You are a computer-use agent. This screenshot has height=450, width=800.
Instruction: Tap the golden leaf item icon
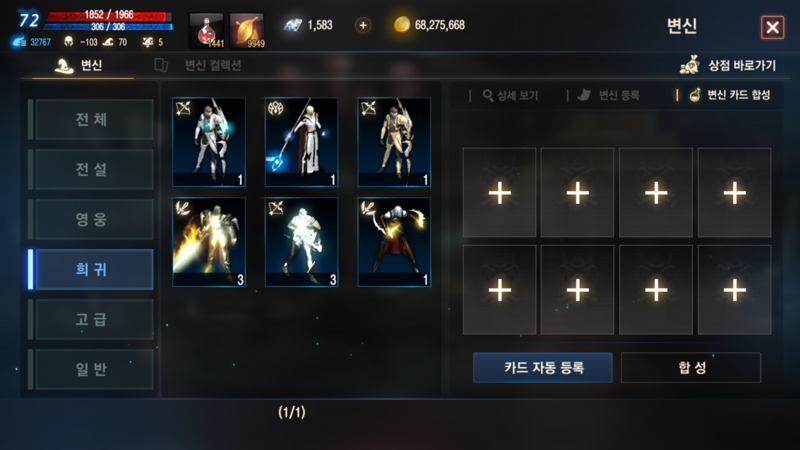coord(247,31)
